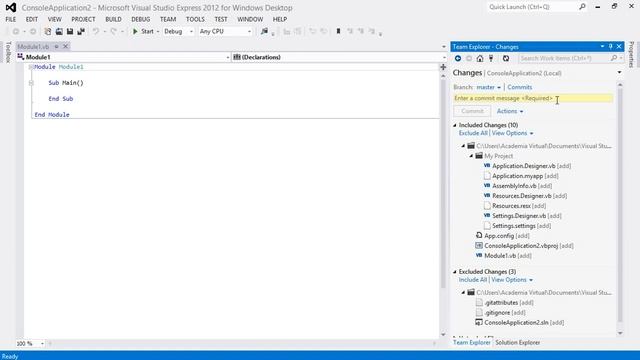The height and width of the screenshot is (360, 640).
Task: Open the Changes page header dropdown
Action: 619,73
